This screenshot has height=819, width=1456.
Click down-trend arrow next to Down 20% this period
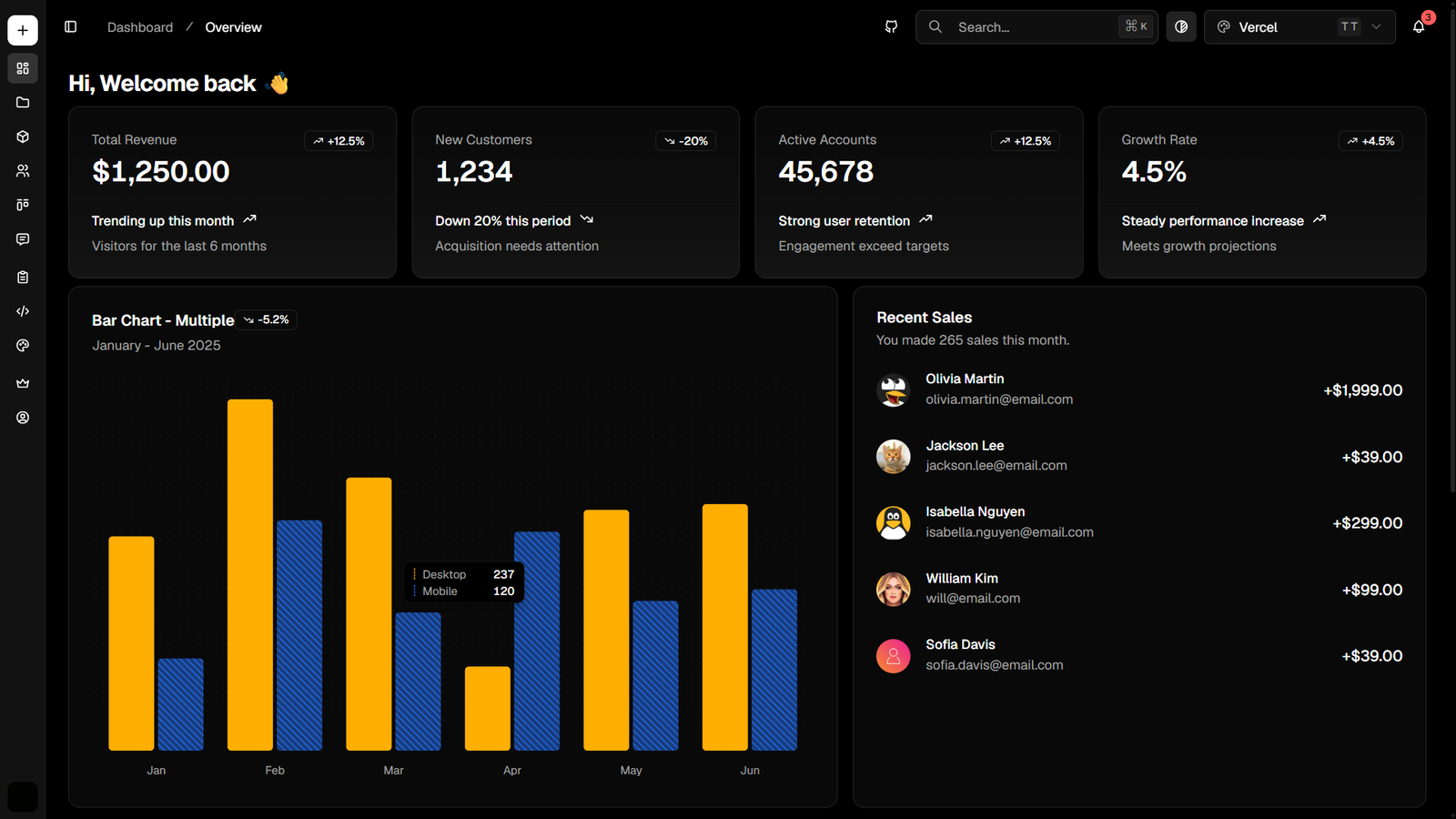point(587,219)
